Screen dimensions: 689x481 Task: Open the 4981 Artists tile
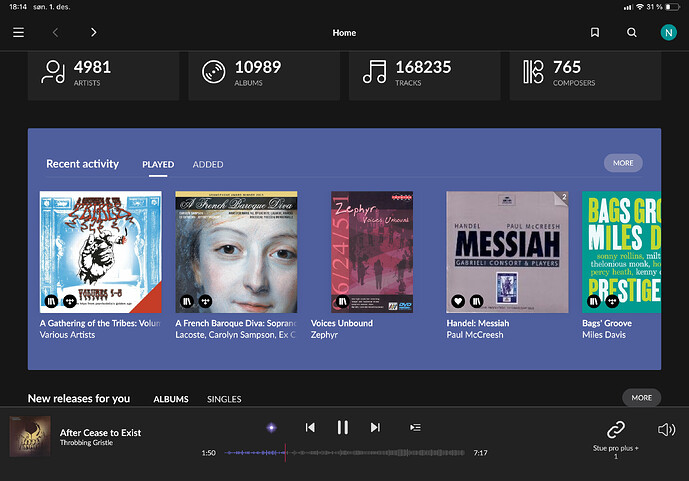(x=104, y=76)
